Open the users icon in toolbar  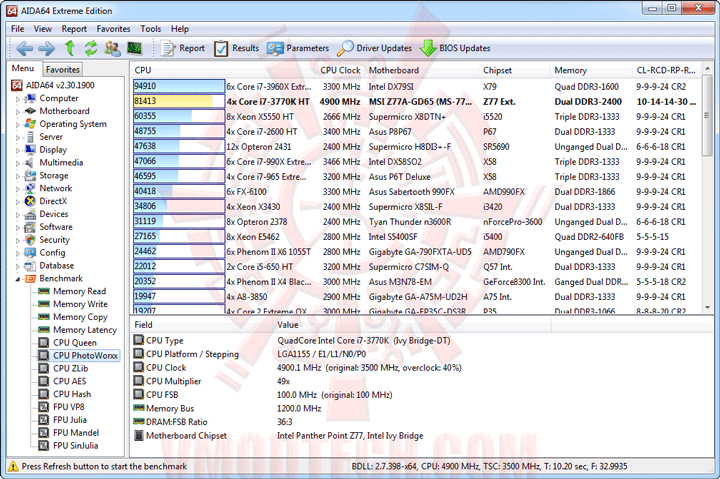tap(112, 48)
